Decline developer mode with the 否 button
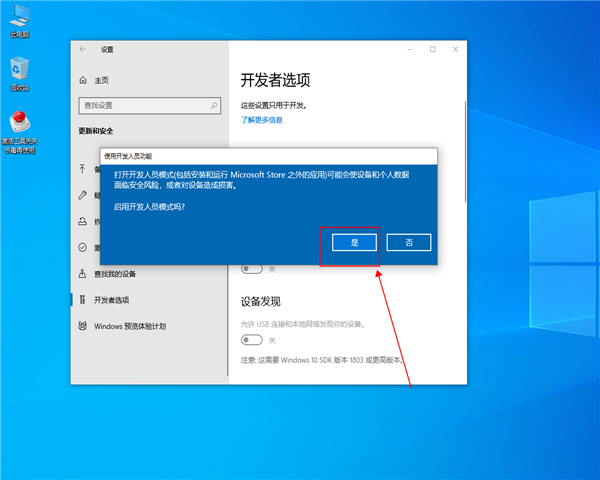Screen dimensions: 600x480 (x=408, y=242)
